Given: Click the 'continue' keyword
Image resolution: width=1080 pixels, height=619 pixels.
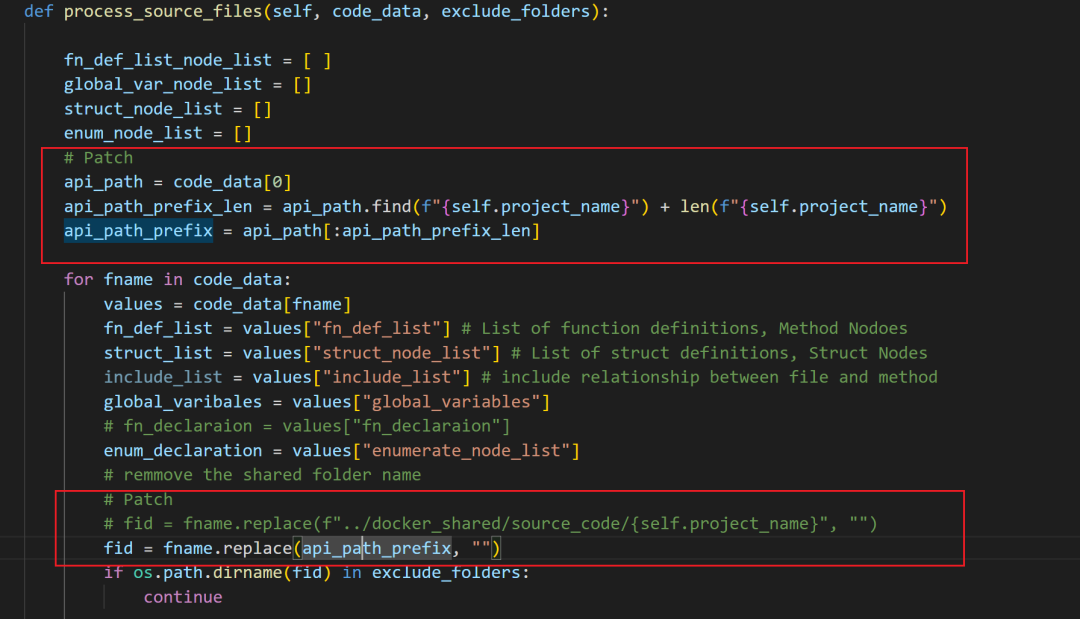Looking at the screenshot, I should coord(182,597).
